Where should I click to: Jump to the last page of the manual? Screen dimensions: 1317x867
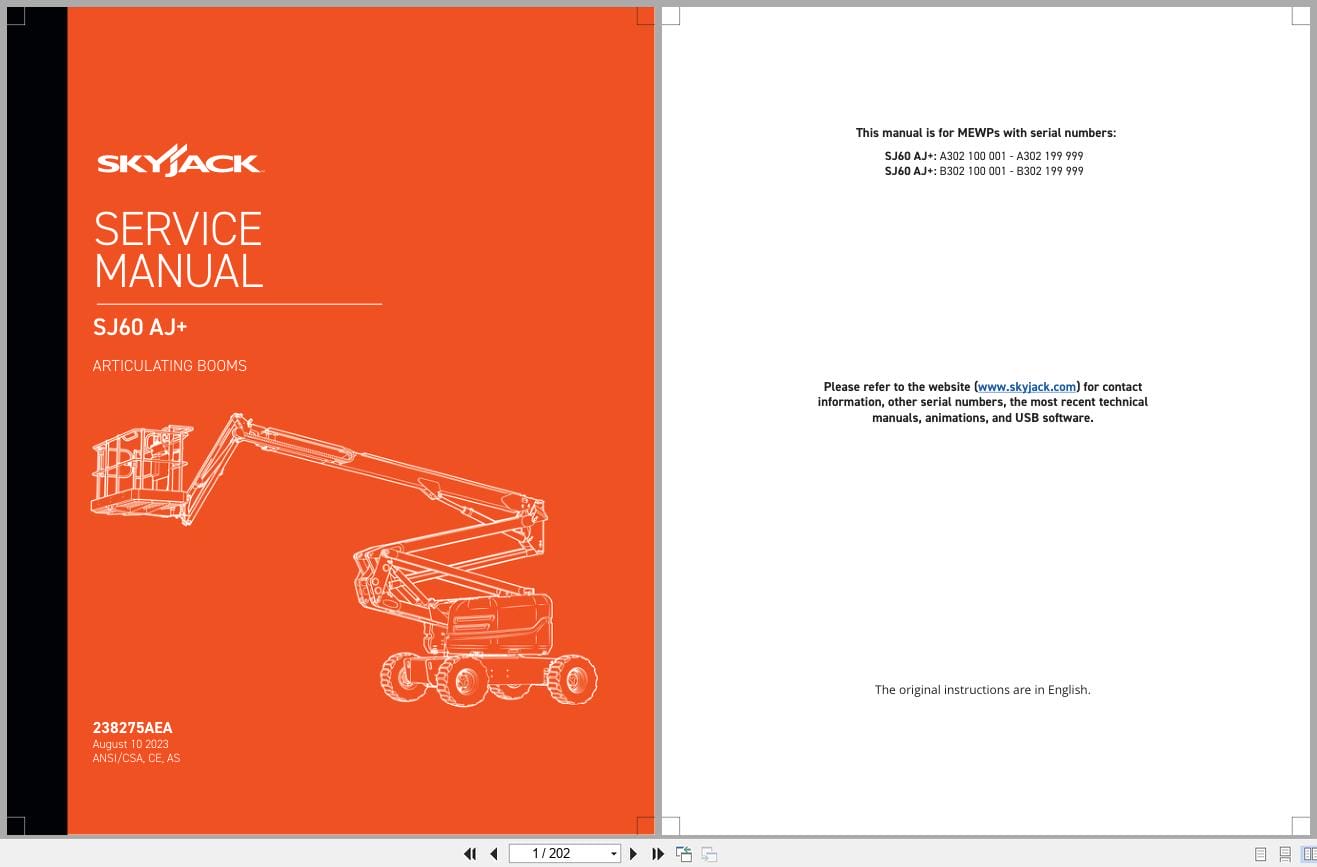(x=657, y=854)
